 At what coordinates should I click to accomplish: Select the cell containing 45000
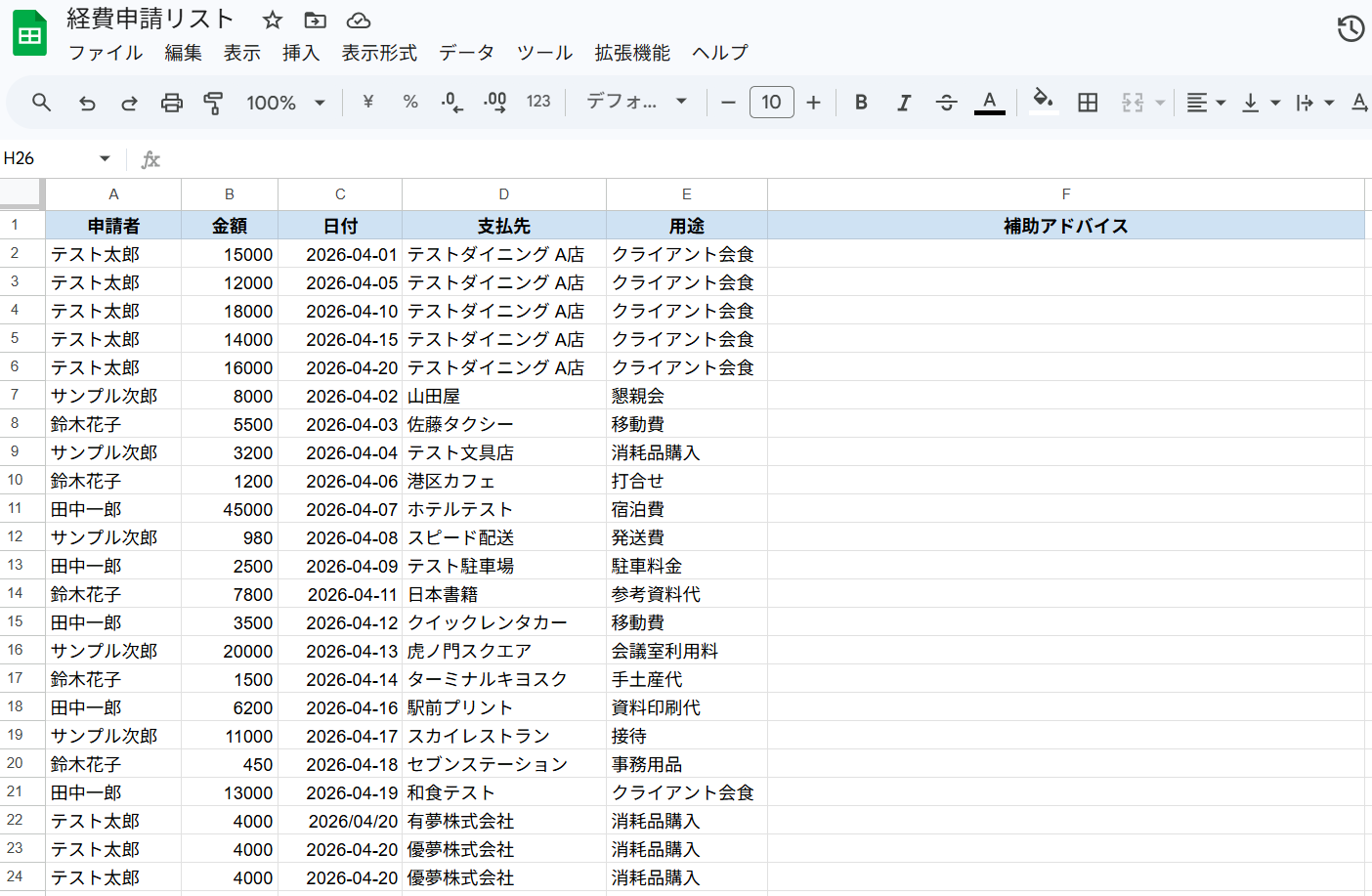(230, 509)
